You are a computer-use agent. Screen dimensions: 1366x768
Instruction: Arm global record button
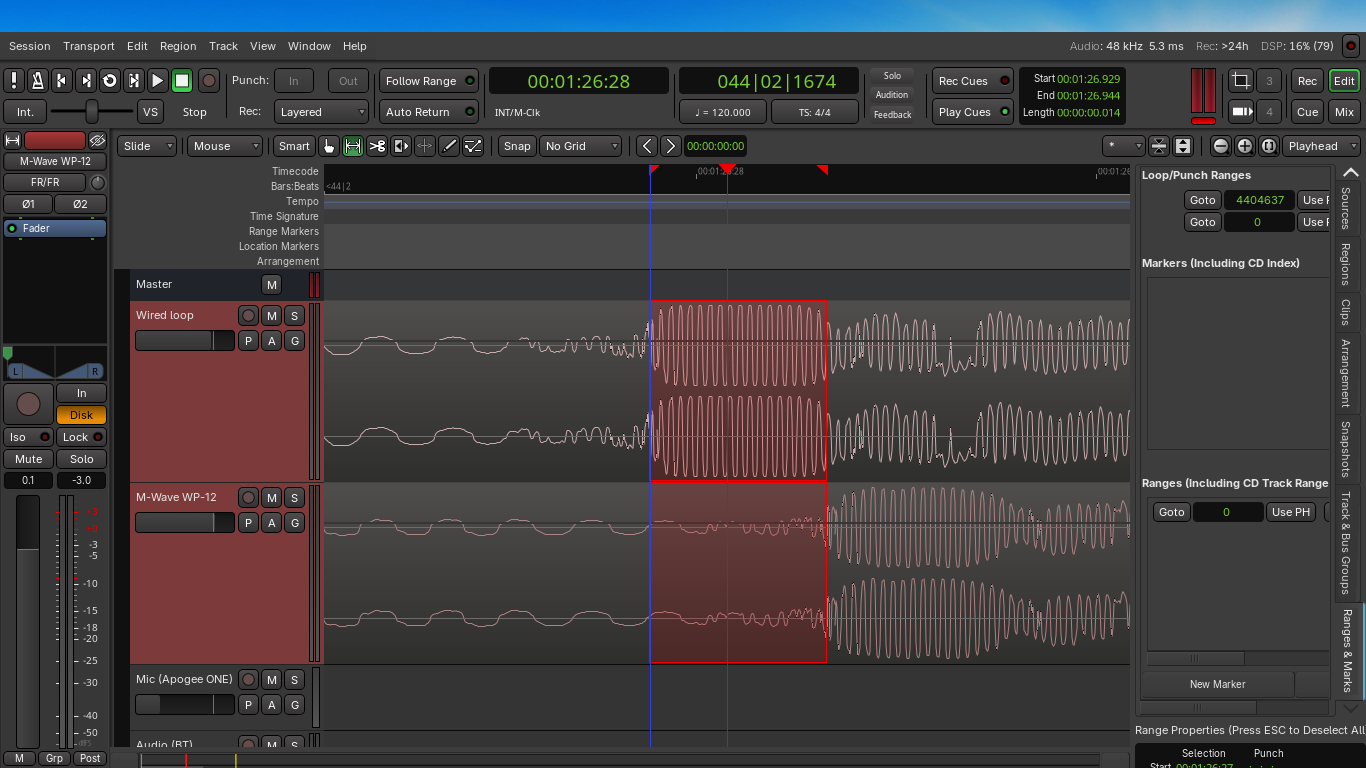[x=209, y=81]
